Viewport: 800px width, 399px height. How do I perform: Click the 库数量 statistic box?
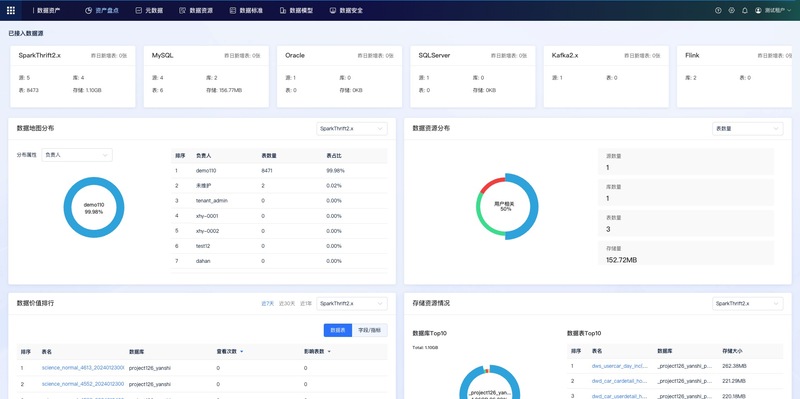pos(686,192)
